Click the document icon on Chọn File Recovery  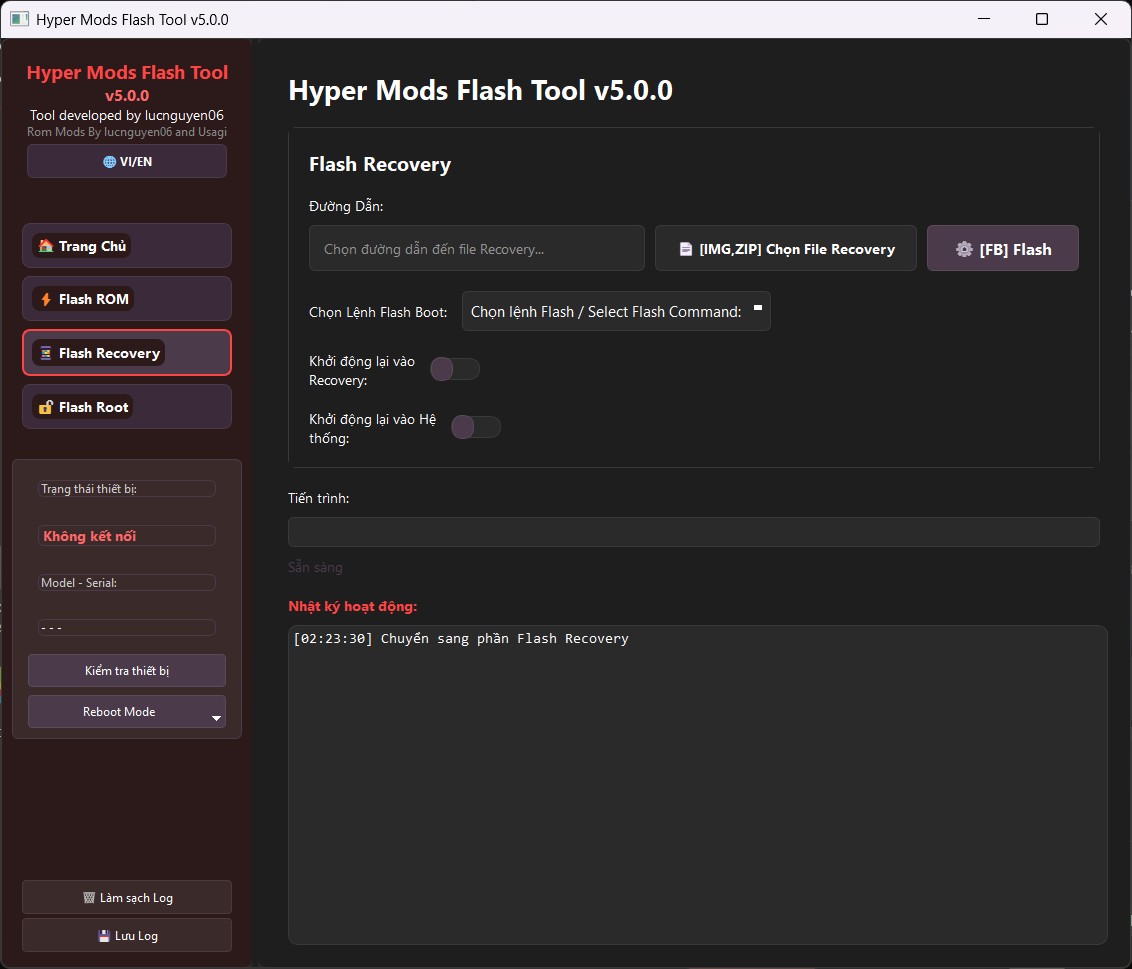[x=684, y=248]
